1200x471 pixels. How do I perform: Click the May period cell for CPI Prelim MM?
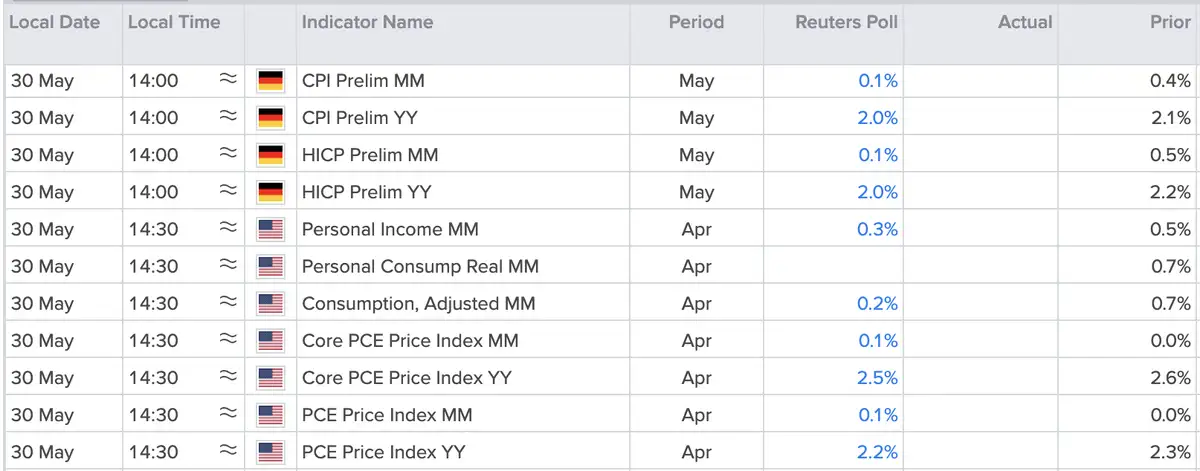(696, 81)
